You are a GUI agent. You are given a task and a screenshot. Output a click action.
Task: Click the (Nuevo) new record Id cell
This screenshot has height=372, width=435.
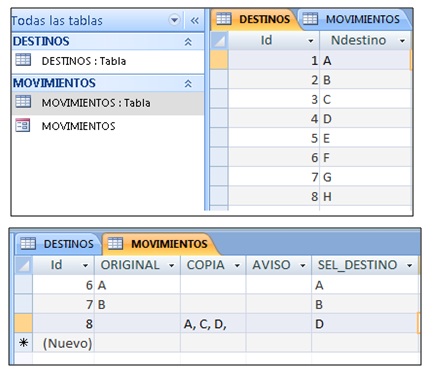coord(63,343)
